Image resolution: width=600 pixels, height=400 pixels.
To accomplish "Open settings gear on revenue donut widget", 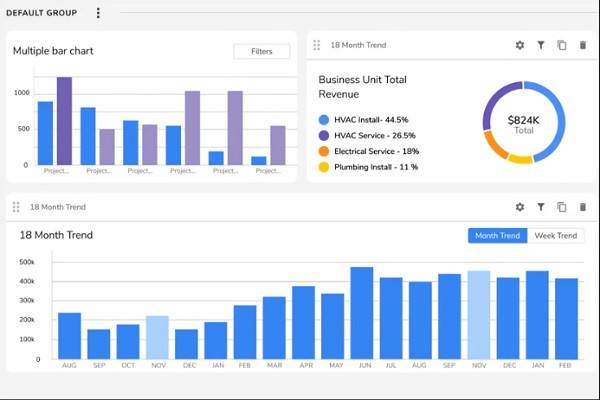I will tap(519, 45).
